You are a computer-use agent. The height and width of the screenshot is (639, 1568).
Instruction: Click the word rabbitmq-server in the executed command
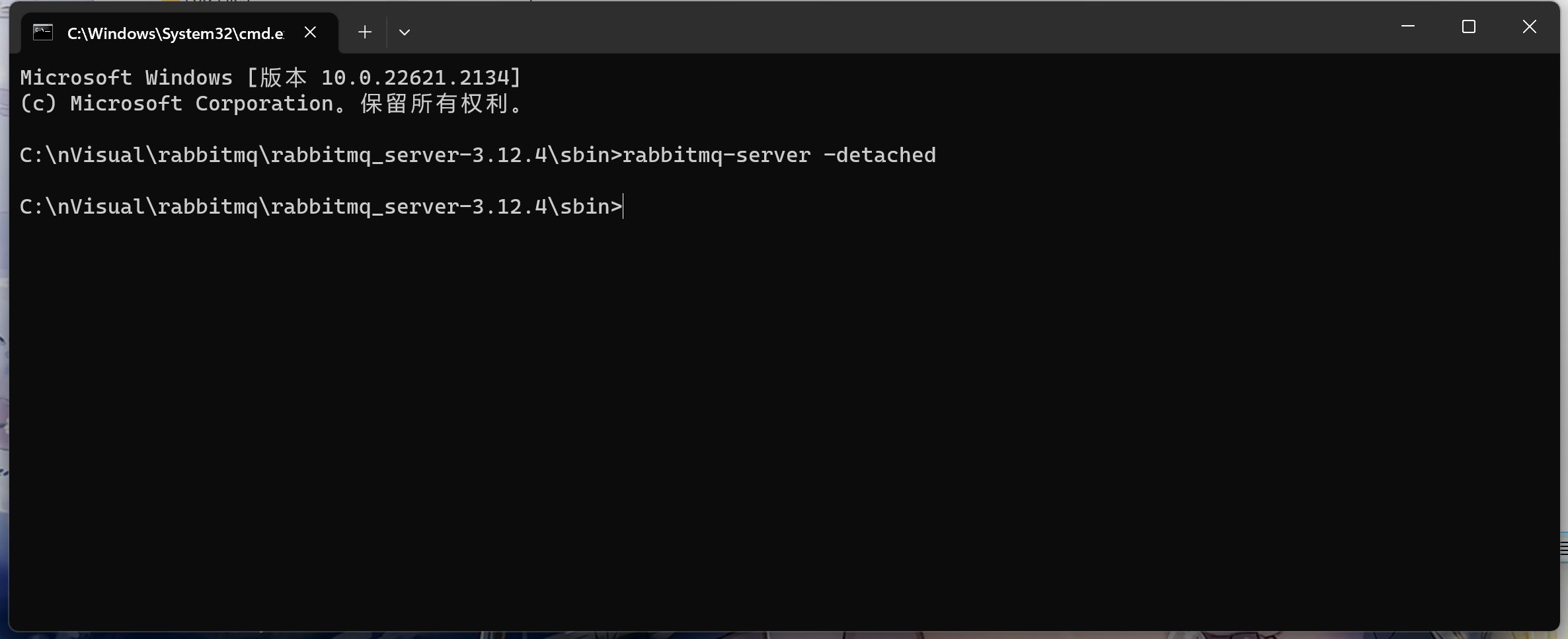[x=716, y=155]
